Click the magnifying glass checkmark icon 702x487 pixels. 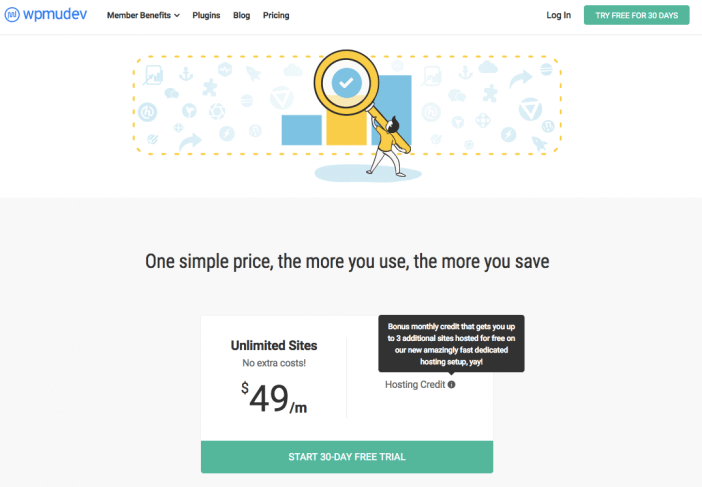coord(346,83)
